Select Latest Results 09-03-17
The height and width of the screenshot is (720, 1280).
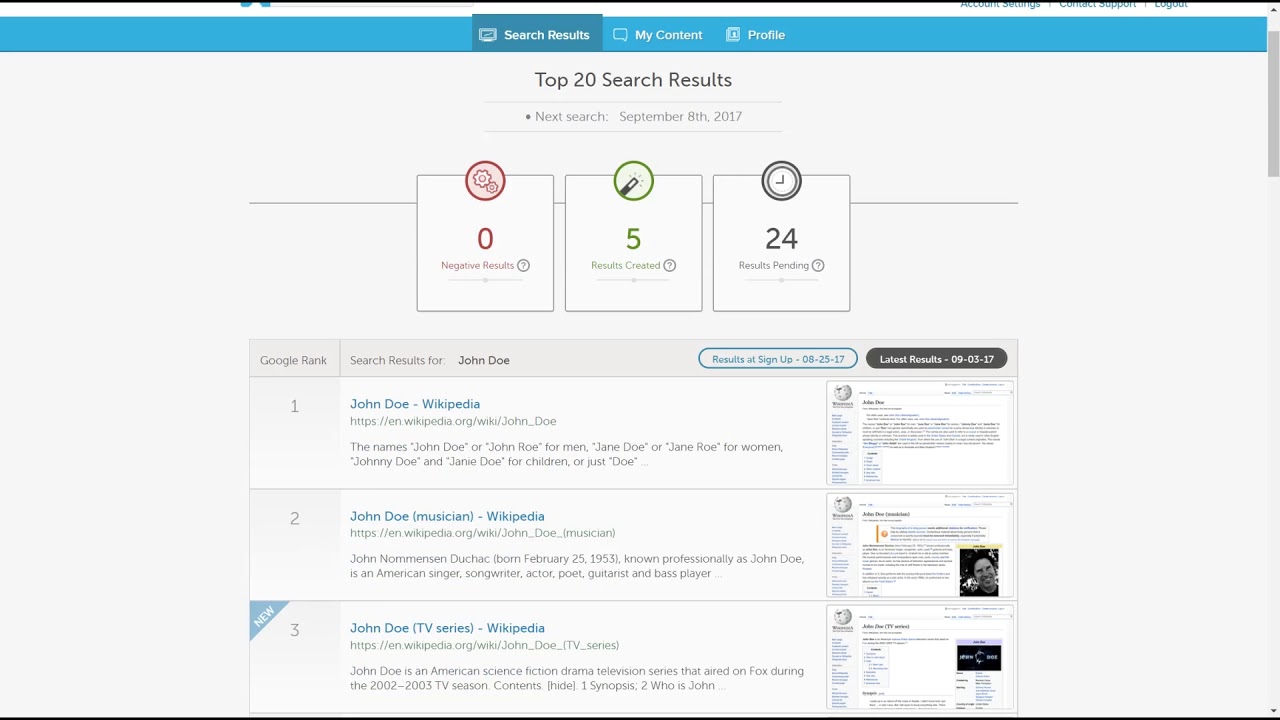937,359
